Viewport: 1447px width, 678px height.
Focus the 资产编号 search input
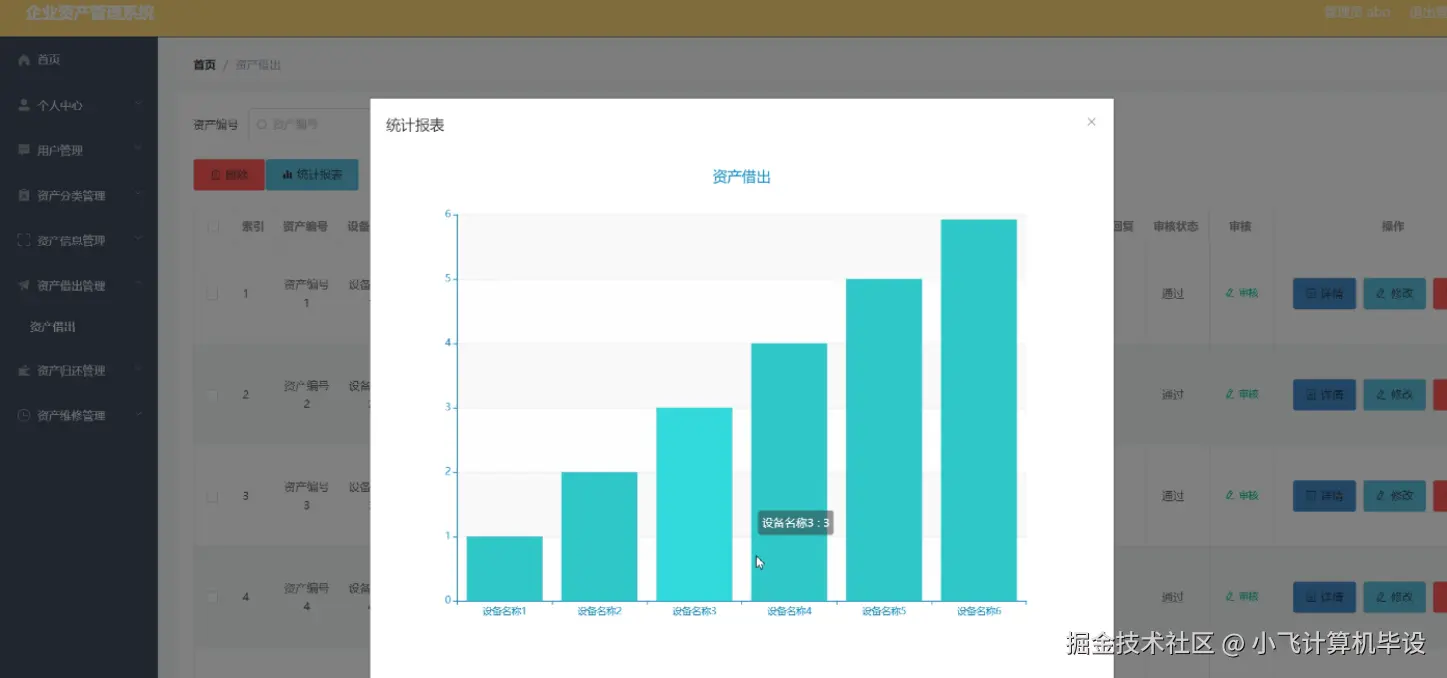[x=310, y=125]
